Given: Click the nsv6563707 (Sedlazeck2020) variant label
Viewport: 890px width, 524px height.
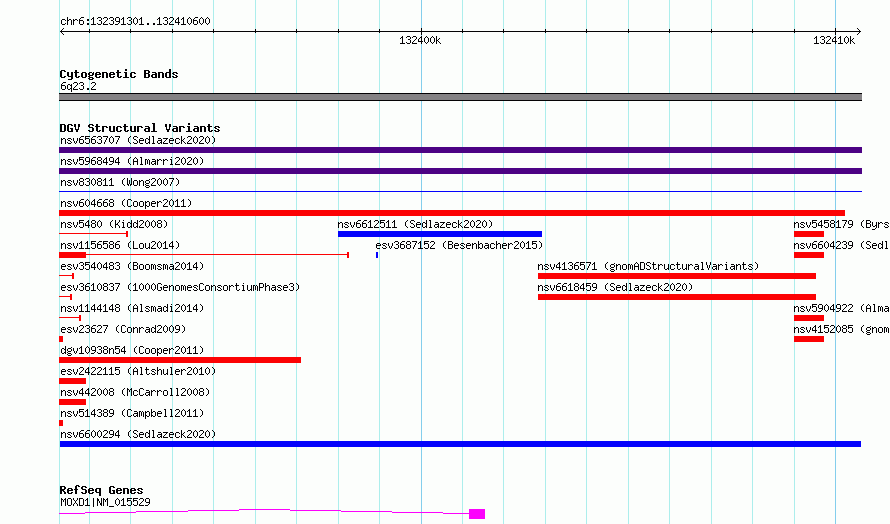Looking at the screenshot, I should [x=138, y=140].
